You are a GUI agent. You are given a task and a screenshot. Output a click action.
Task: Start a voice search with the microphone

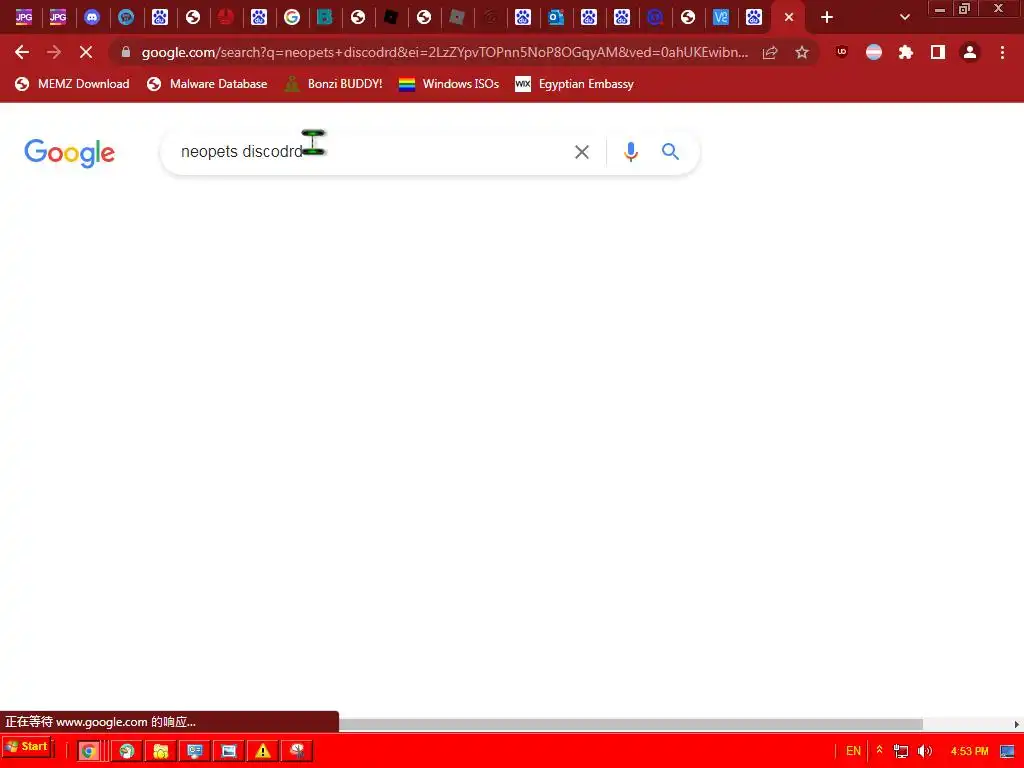click(630, 152)
